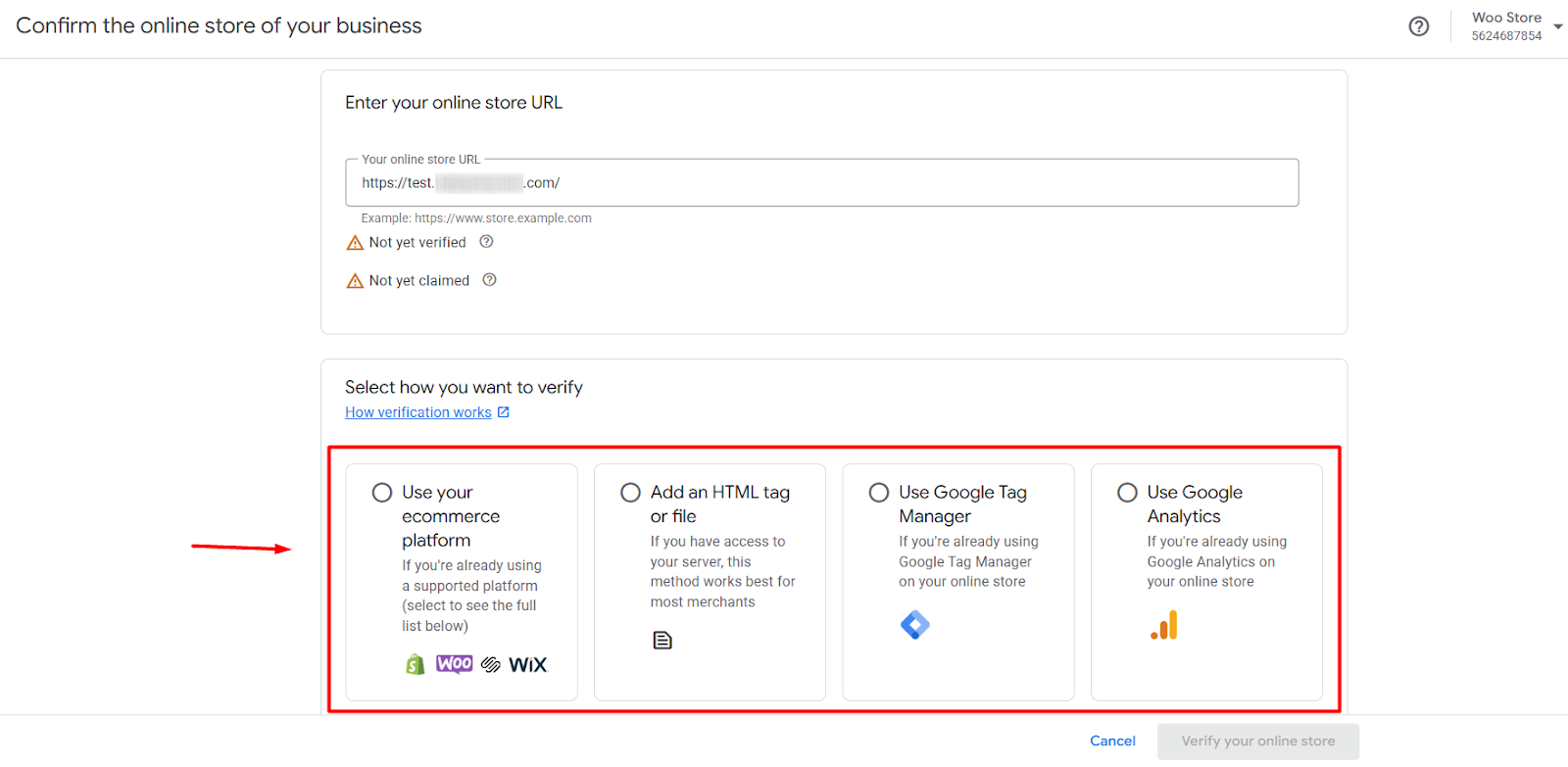
Task: Click the Not yet verified warning icon
Action: coord(355,243)
